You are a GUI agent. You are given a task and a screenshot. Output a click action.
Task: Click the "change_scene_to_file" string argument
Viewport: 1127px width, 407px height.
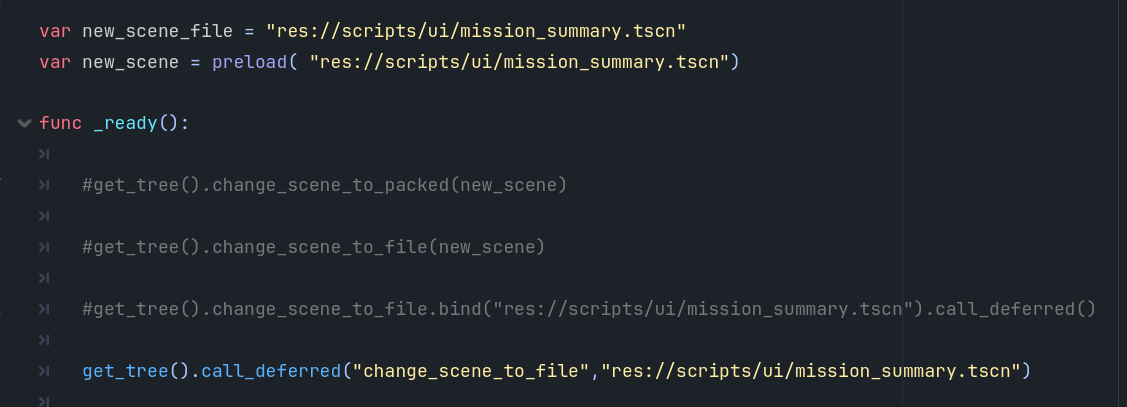coord(475,372)
